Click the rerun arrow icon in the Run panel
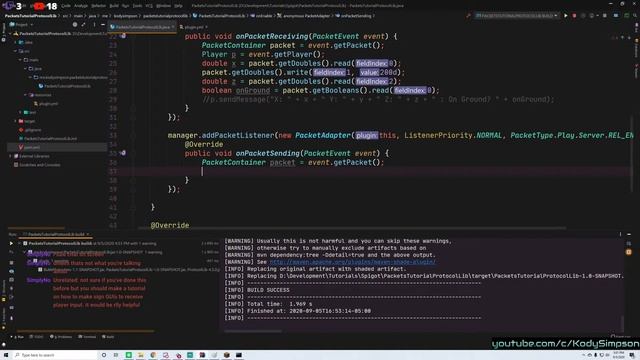640x360 pixels. 11,244
